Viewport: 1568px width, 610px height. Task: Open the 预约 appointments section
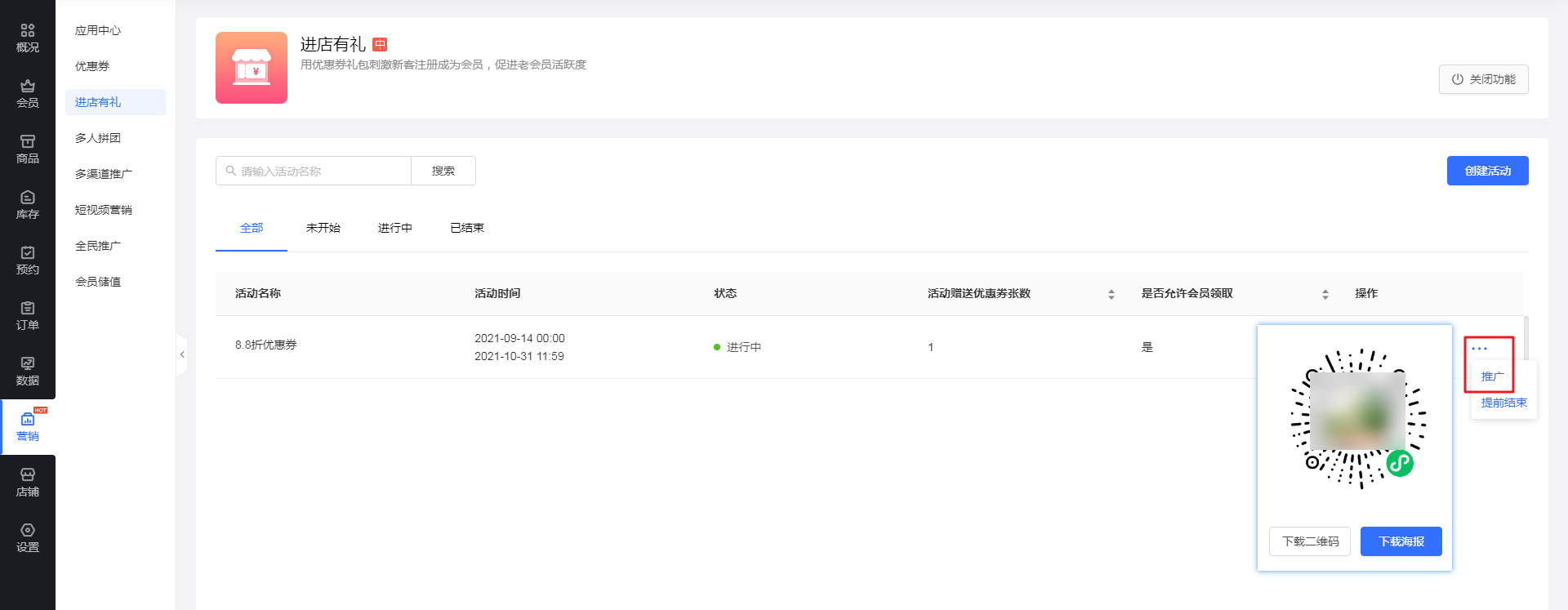click(x=28, y=260)
